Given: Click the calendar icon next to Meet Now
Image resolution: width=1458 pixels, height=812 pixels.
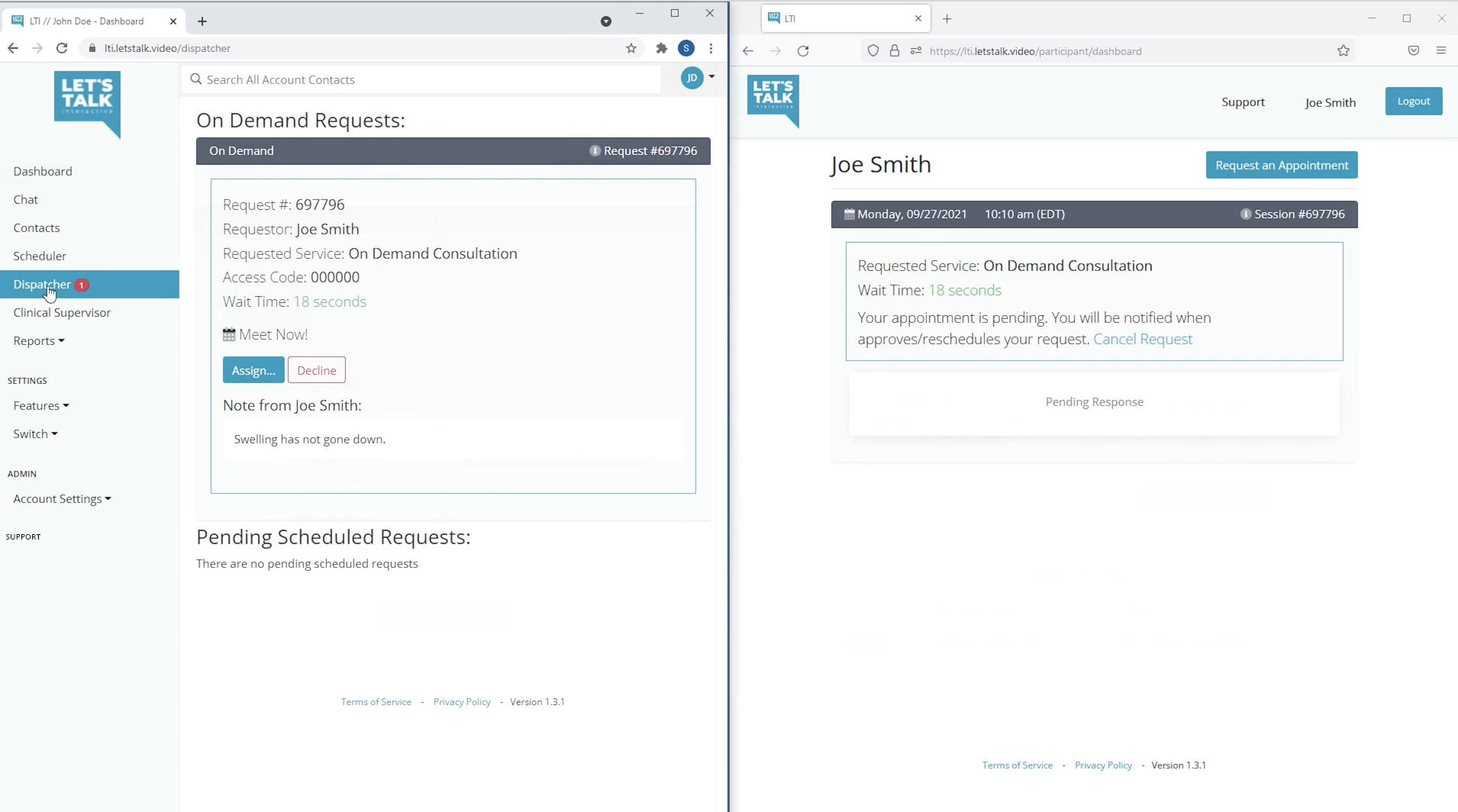Looking at the screenshot, I should coord(228,333).
